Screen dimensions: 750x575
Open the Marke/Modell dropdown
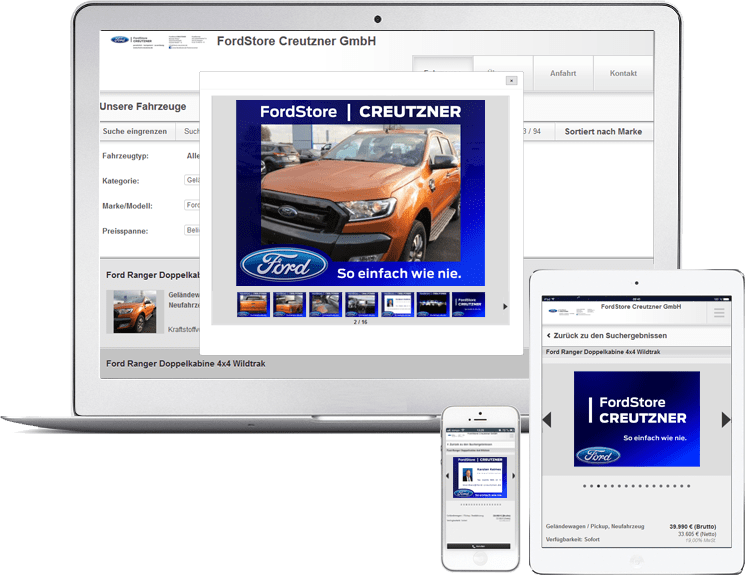(x=192, y=205)
